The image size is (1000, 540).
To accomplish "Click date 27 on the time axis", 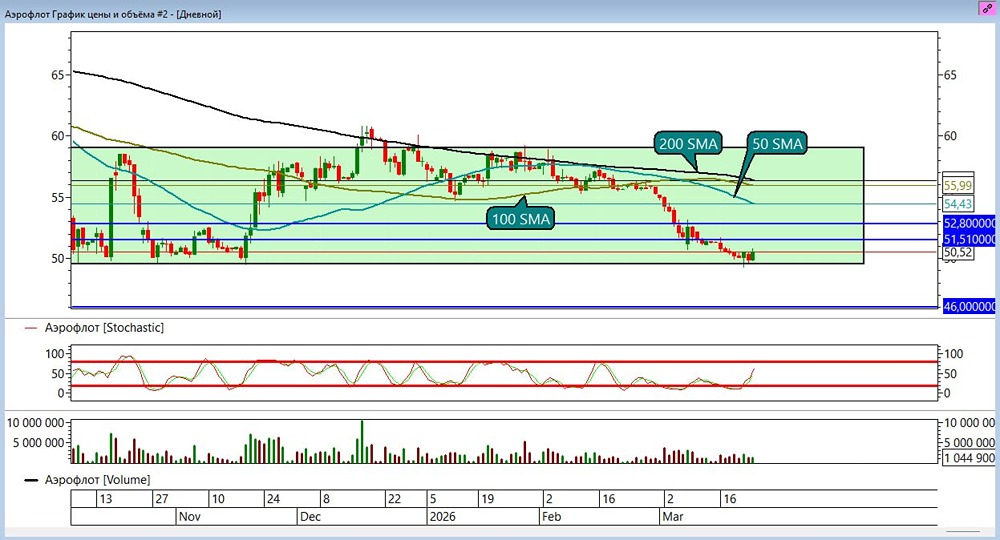I will coord(162,499).
